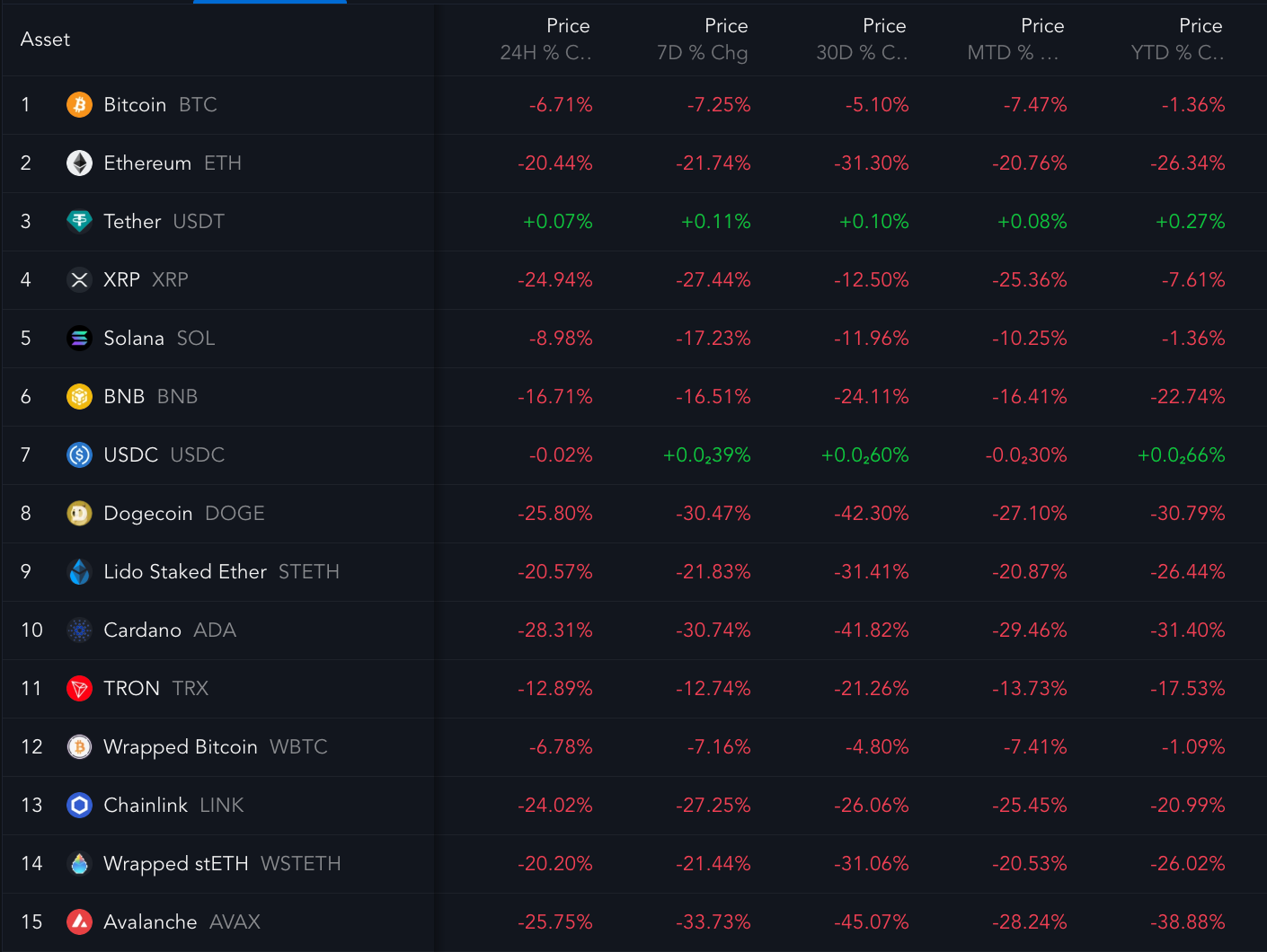Open the XRP asset link
This screenshot has width=1267, height=952.
point(146,280)
